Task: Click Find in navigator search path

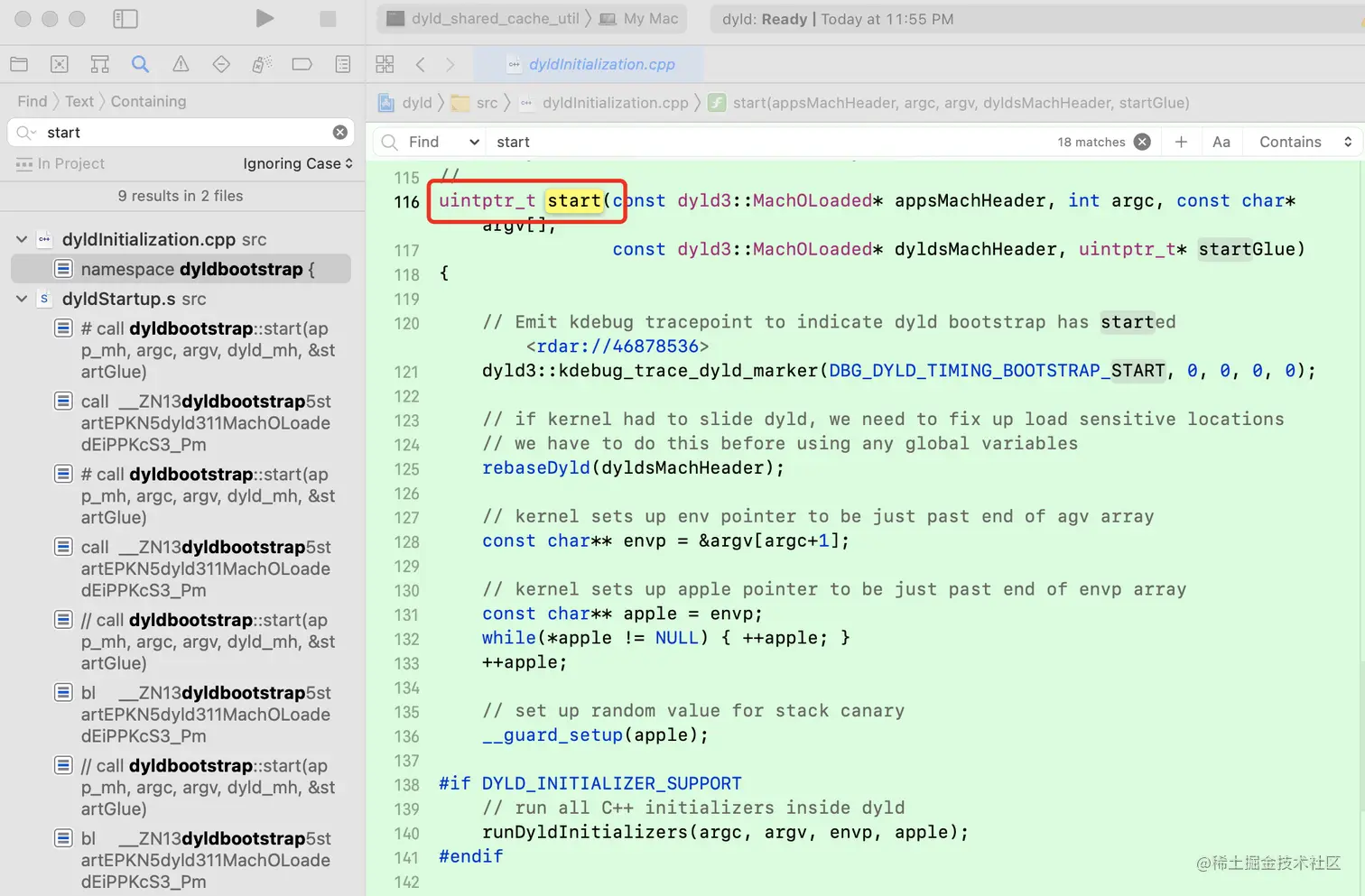Action: pos(32,101)
